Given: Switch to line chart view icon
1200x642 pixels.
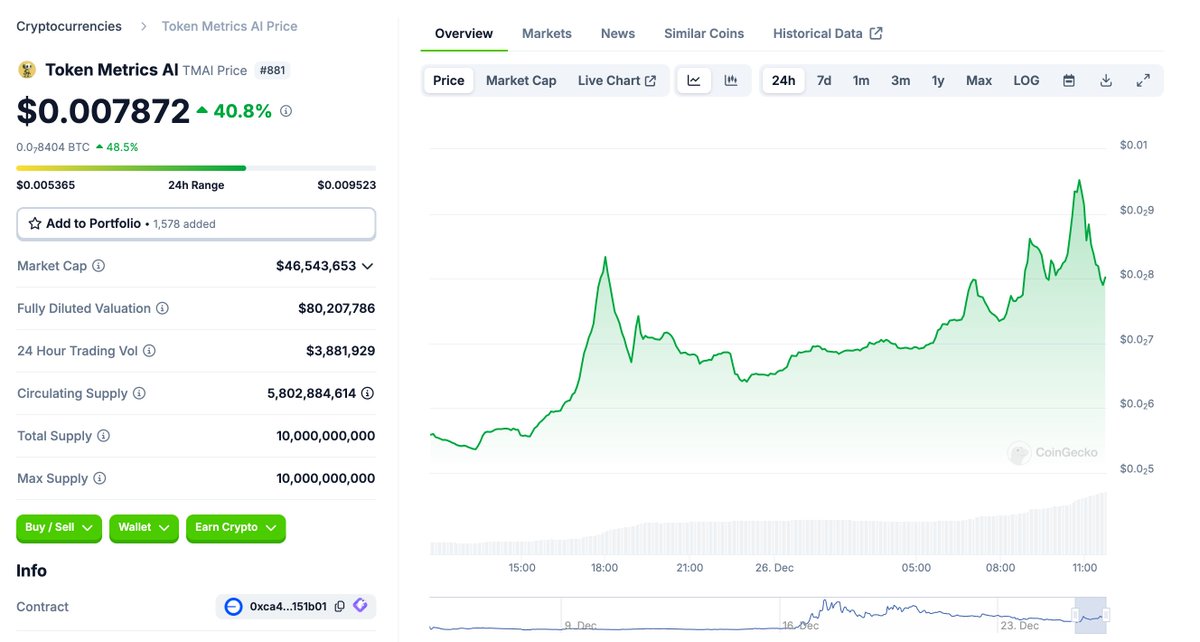Looking at the screenshot, I should point(694,80).
